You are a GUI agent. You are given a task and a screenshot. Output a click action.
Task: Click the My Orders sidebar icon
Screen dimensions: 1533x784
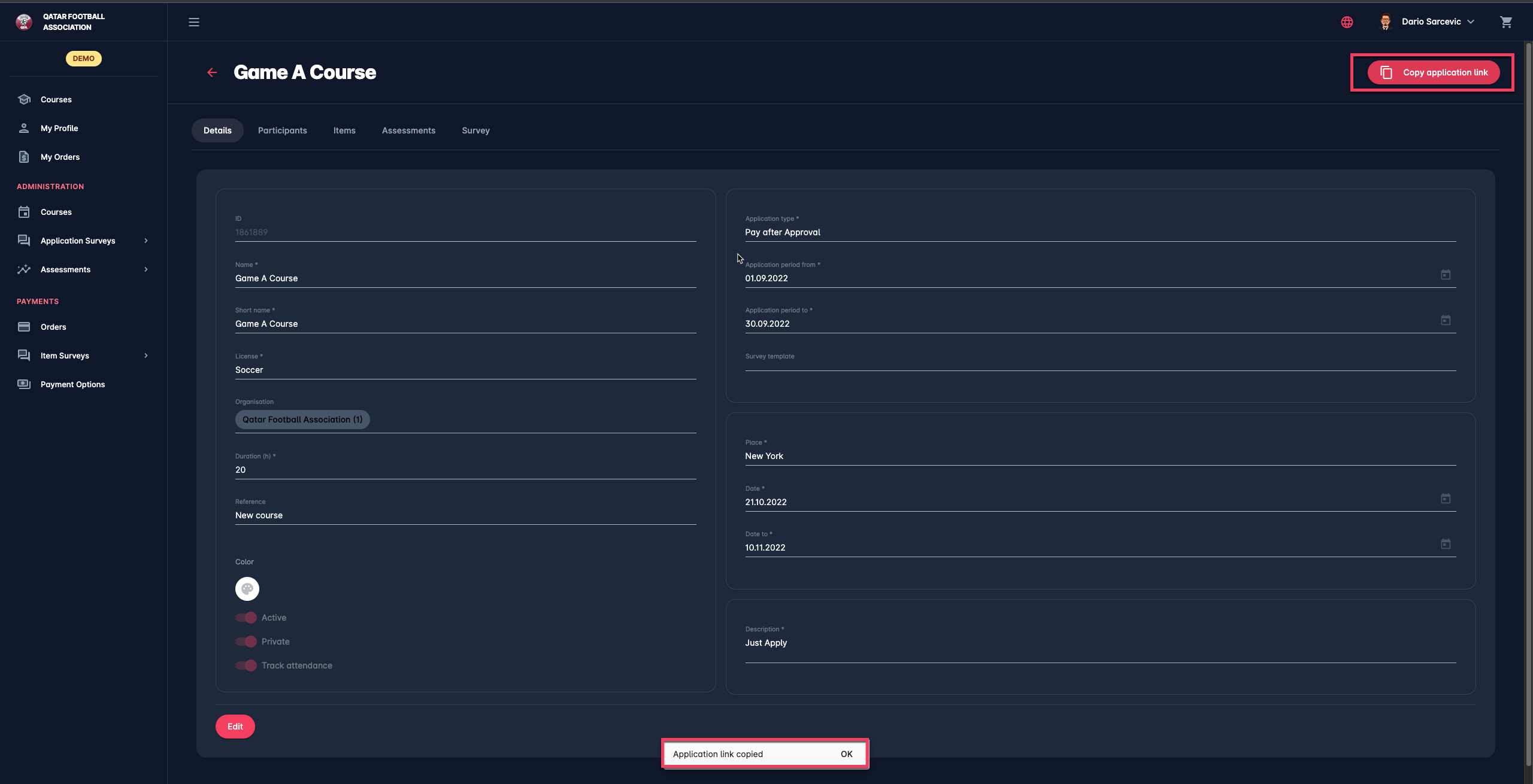coord(24,157)
